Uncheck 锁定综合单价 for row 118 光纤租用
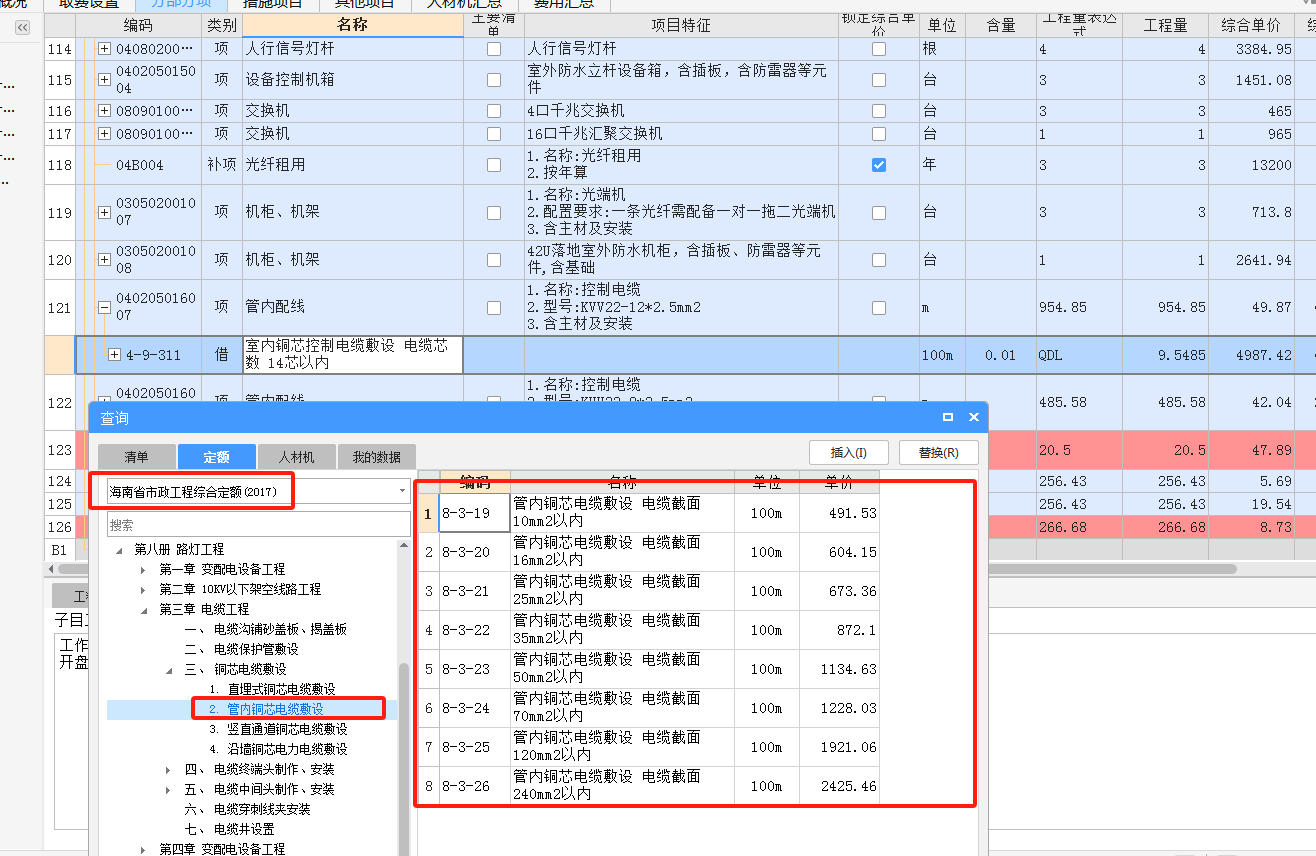The image size is (1316, 856). (x=879, y=165)
